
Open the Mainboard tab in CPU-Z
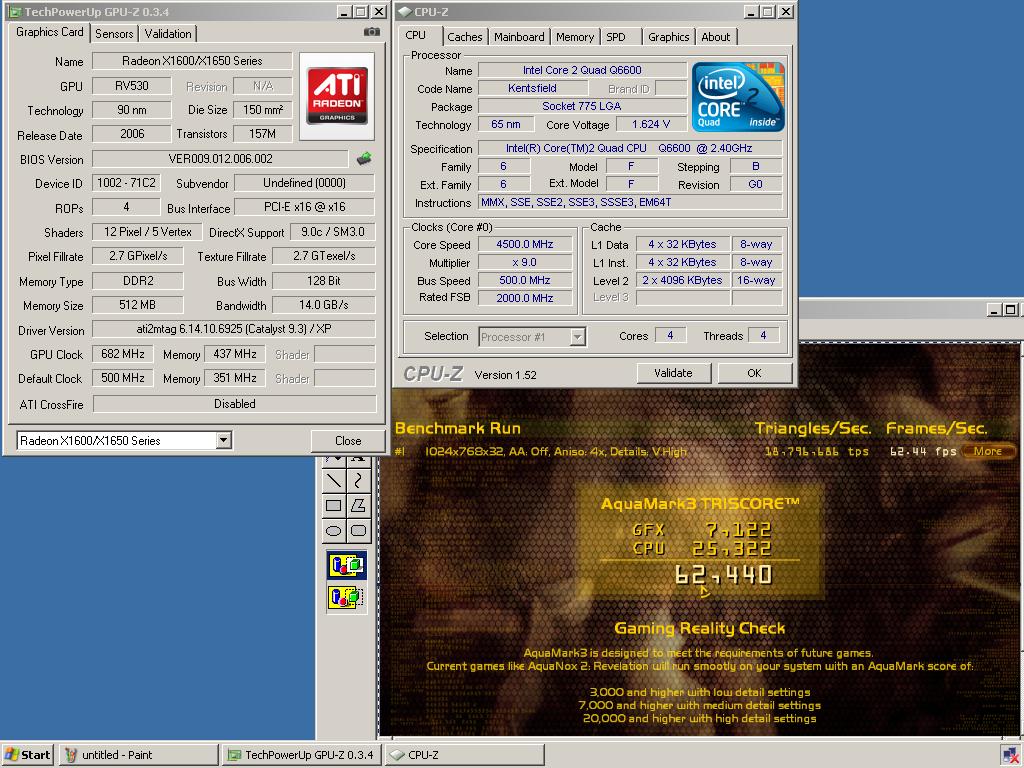click(519, 37)
